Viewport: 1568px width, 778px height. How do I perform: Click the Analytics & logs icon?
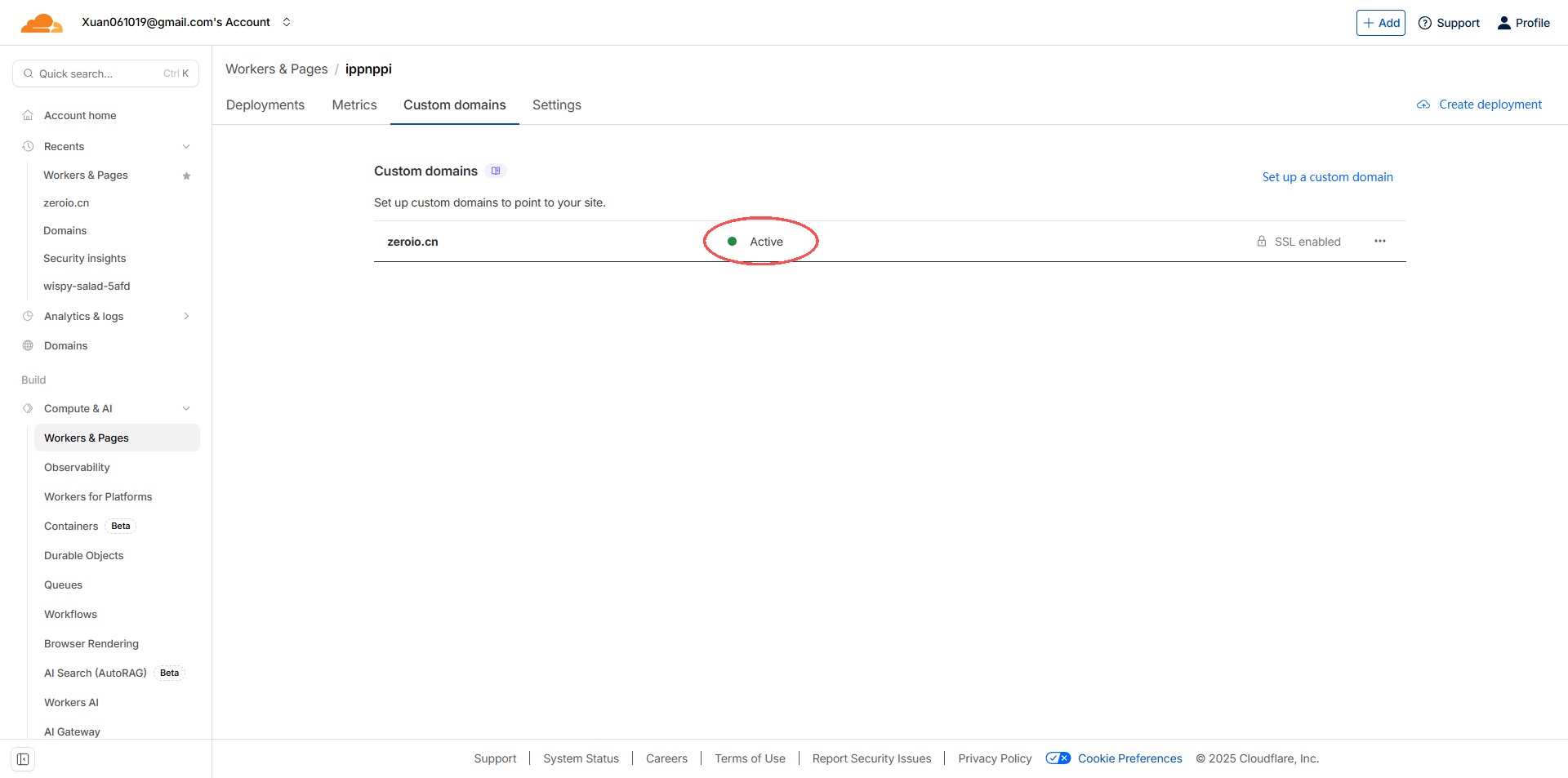pos(28,316)
